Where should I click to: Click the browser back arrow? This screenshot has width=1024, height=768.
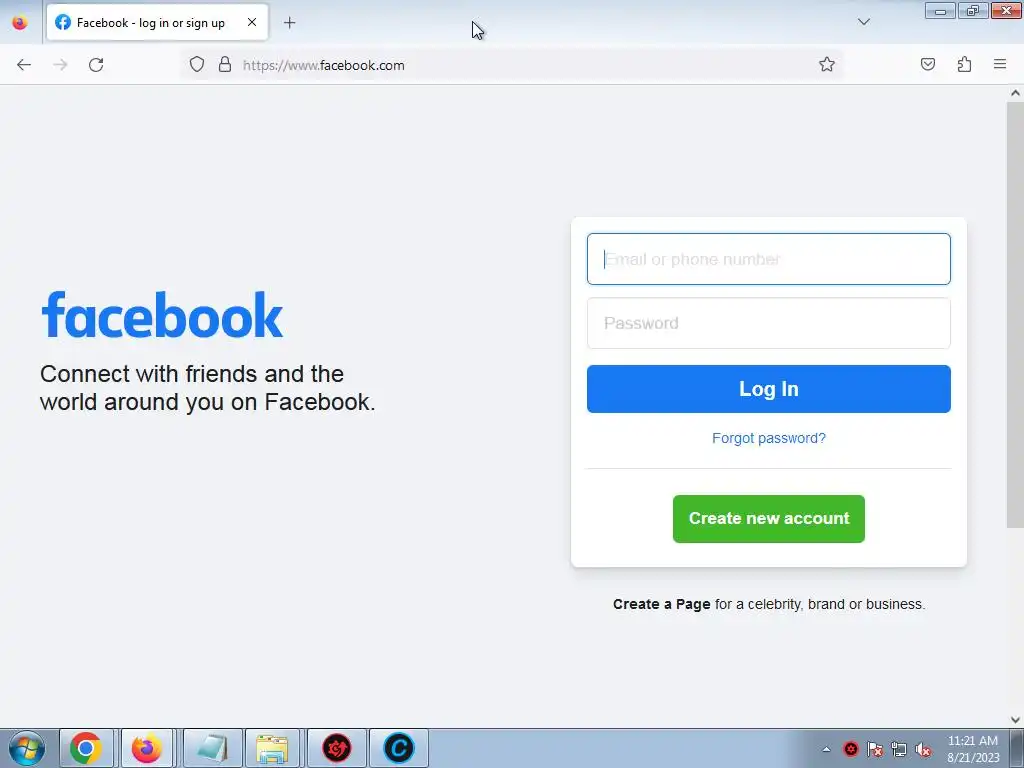click(x=24, y=65)
